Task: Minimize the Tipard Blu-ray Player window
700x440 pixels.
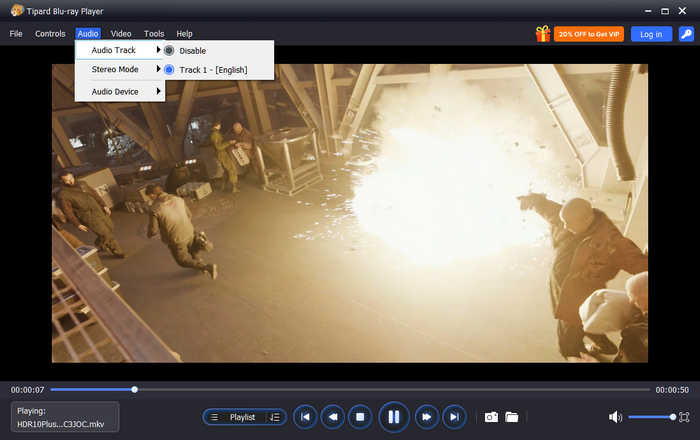Action: pyautogui.click(x=648, y=11)
